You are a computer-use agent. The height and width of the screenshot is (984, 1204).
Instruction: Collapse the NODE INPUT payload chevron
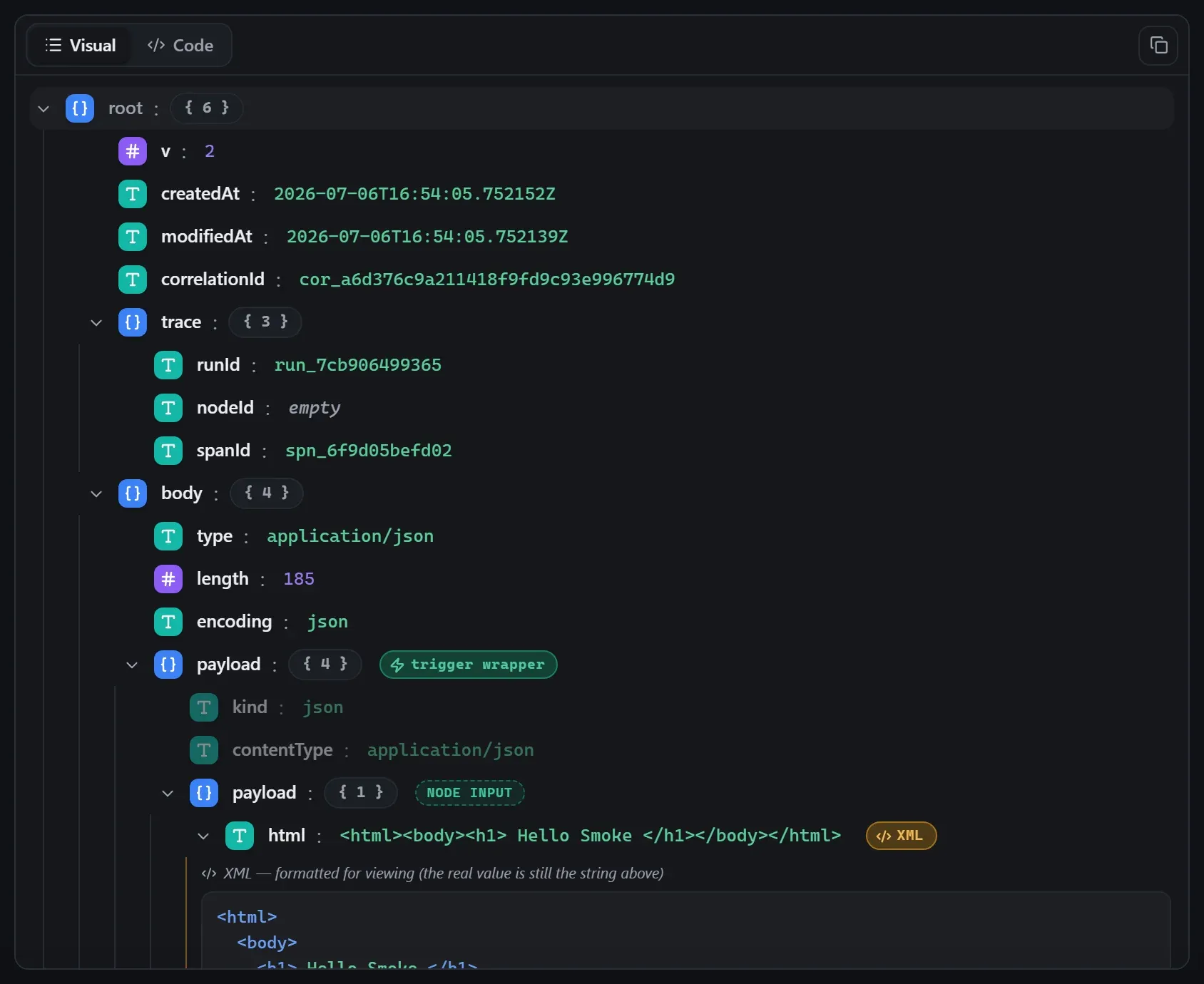[168, 793]
